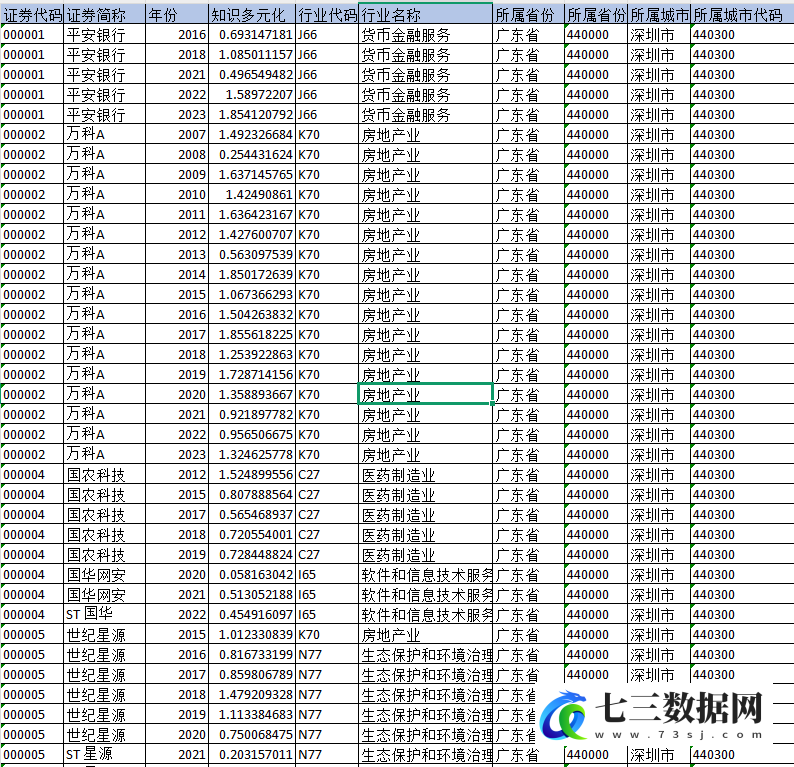Click 平安银行 cell for year 2023
Screen dimensions: 794x767
(x=105, y=115)
